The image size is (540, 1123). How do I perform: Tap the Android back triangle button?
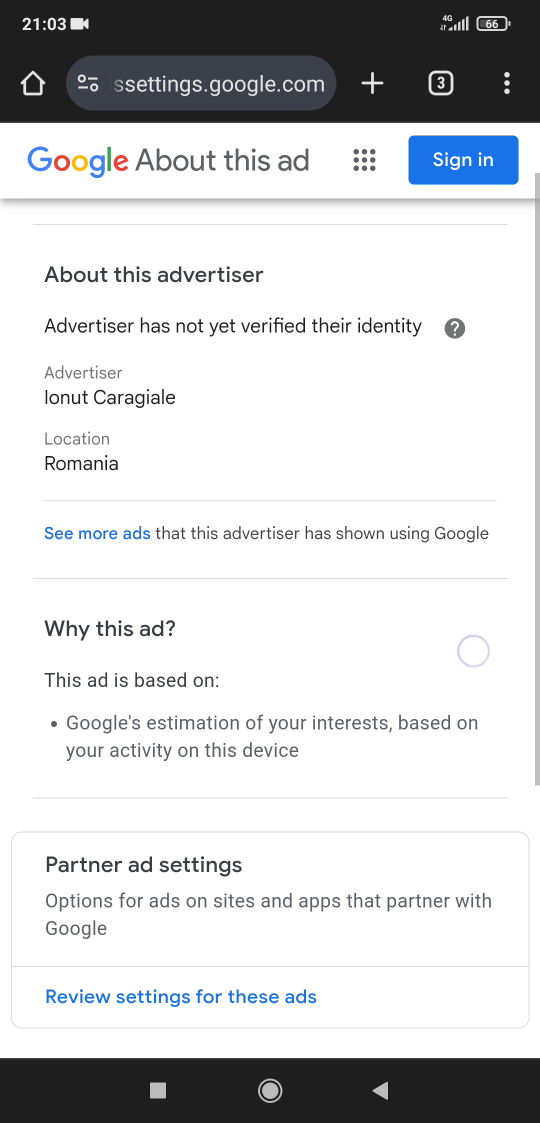tap(380, 1091)
